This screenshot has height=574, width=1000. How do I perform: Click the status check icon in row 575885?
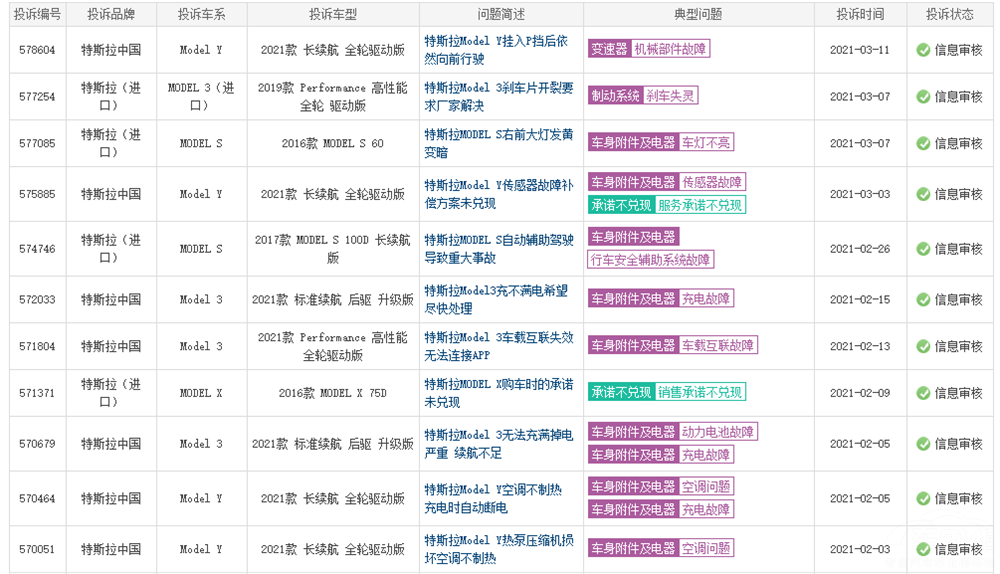tap(923, 194)
